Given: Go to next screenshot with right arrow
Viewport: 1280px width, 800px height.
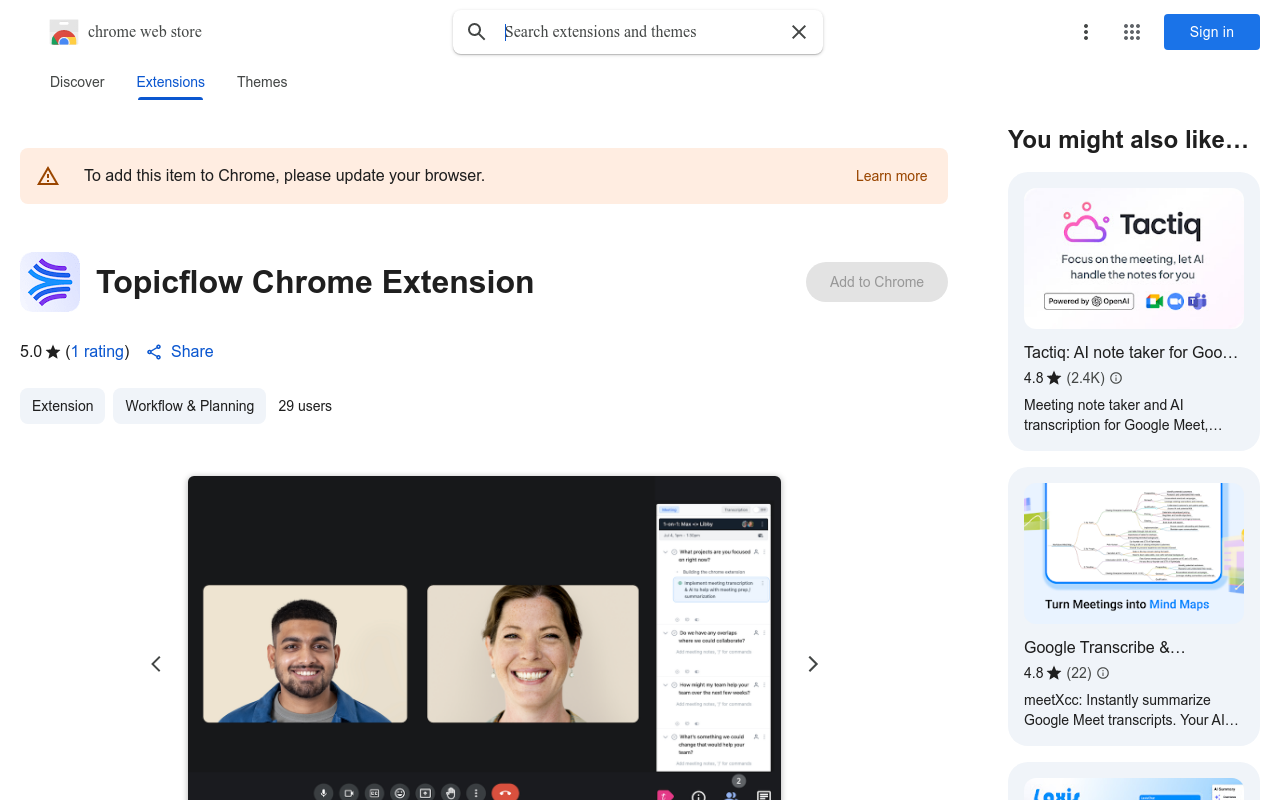Looking at the screenshot, I should point(813,664).
